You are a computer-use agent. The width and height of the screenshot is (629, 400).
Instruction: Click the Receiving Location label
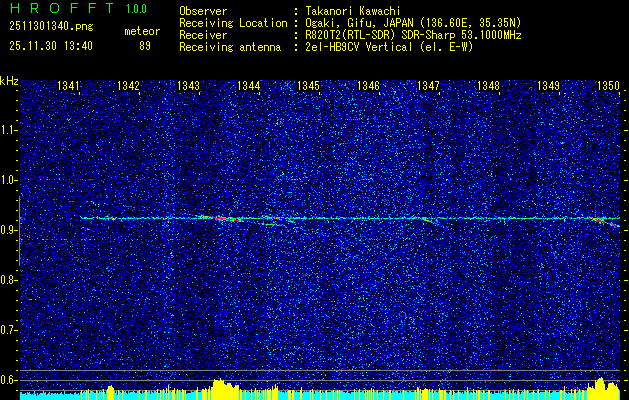click(233, 23)
